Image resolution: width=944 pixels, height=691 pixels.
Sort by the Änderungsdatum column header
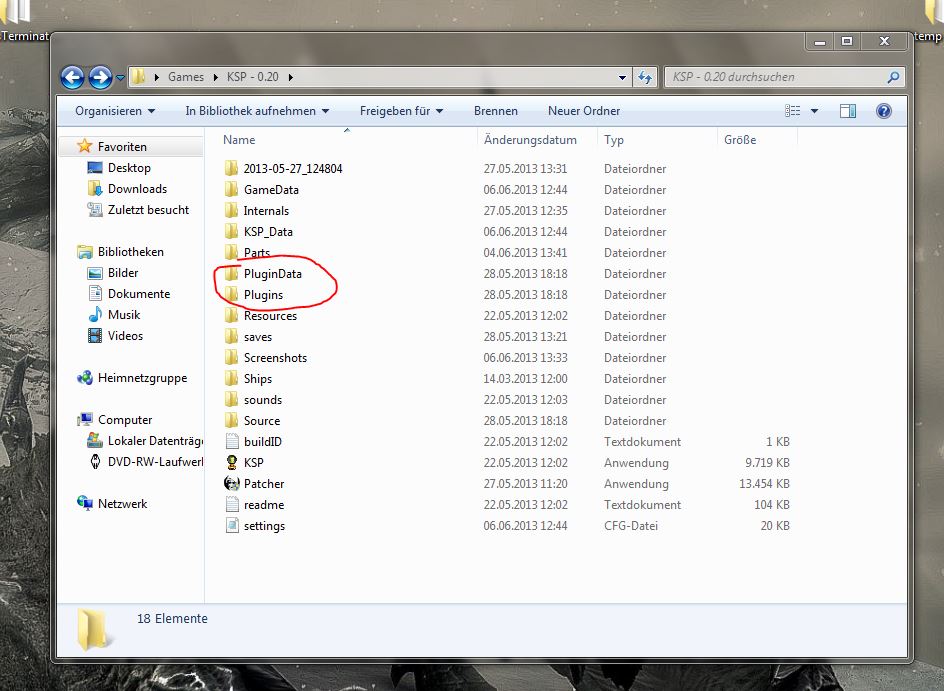pyautogui.click(x=530, y=140)
